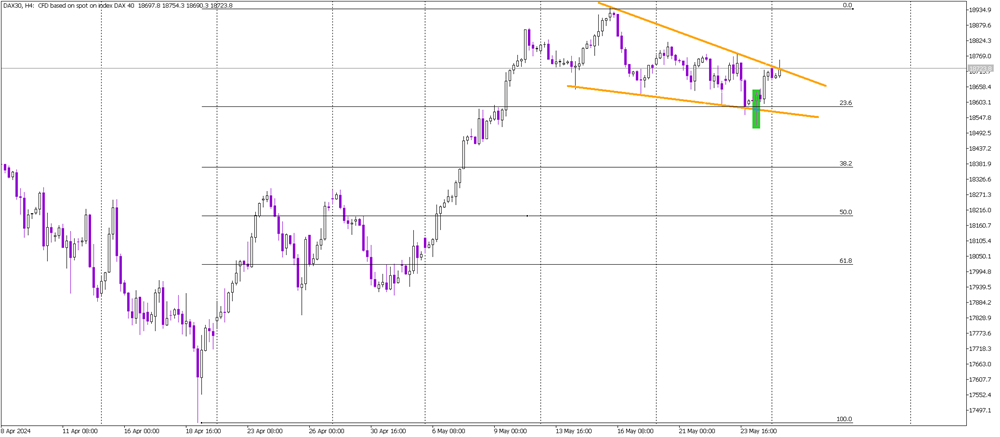The height and width of the screenshot is (437, 1000).
Task: Click the 23 Apr 08:00 time label
Action: [263, 430]
